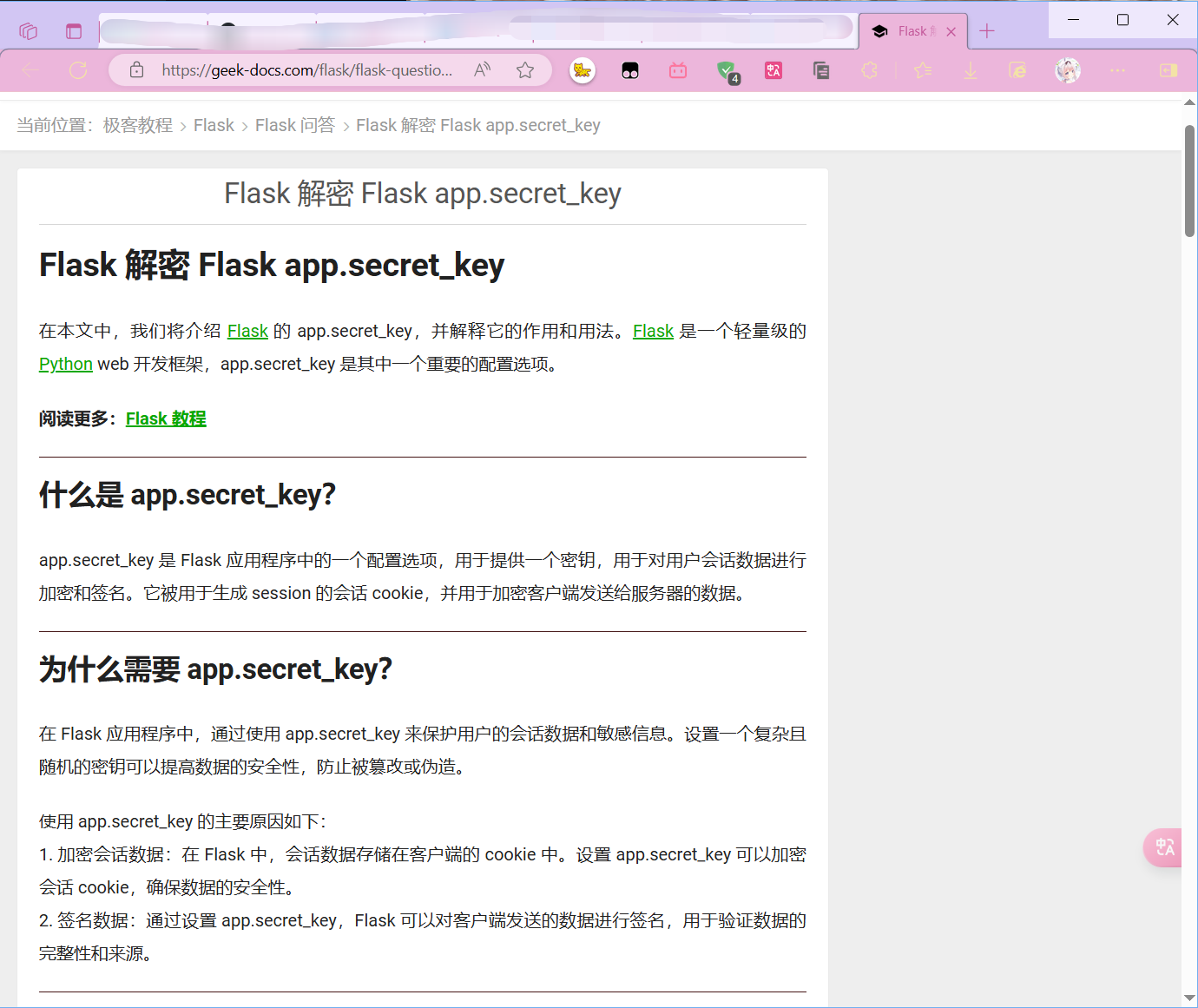Close the Flask tab
1198x1008 pixels.
951,31
